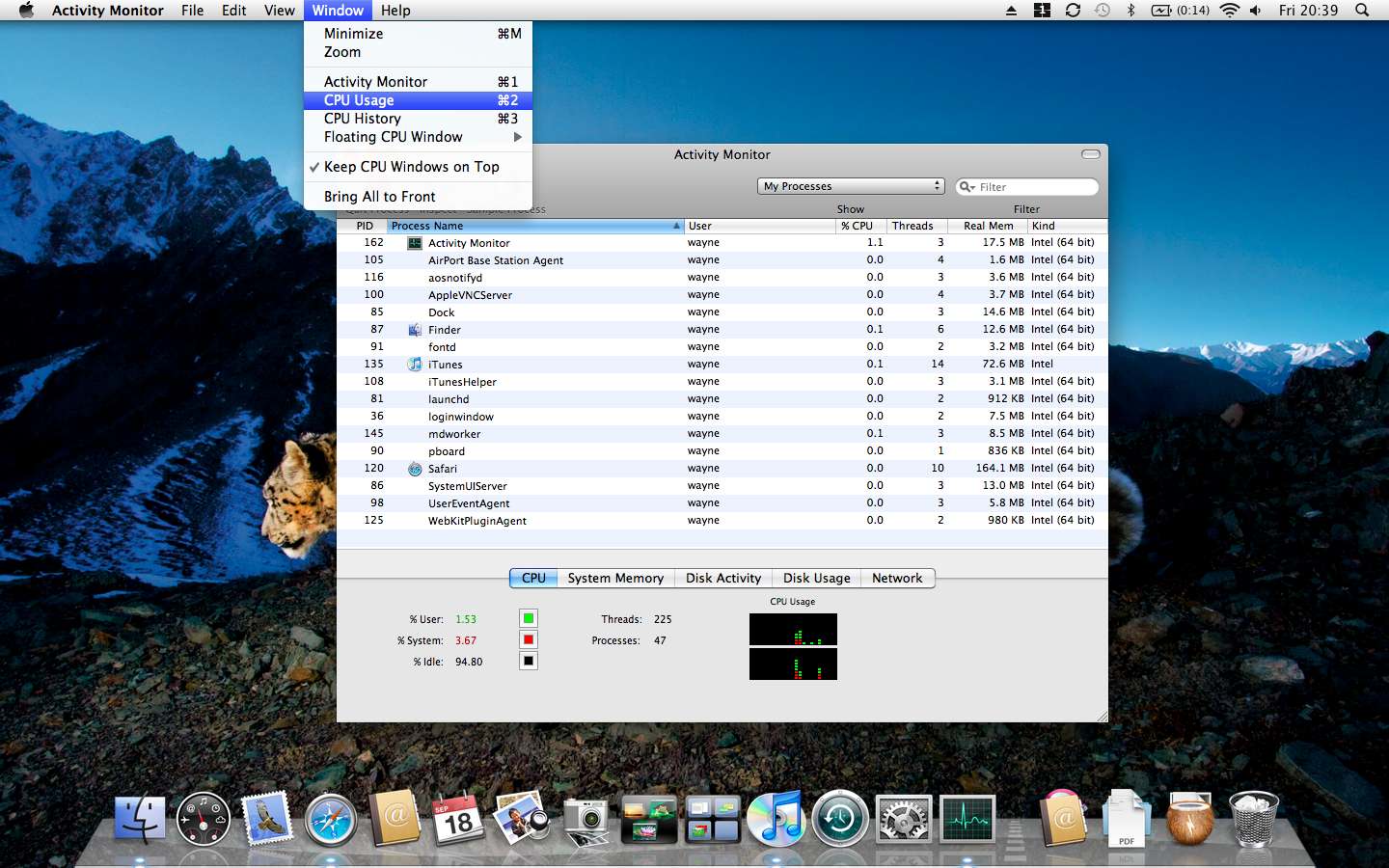Open iCal calendar from the Dock
1389x868 pixels.
pyautogui.click(x=457, y=819)
